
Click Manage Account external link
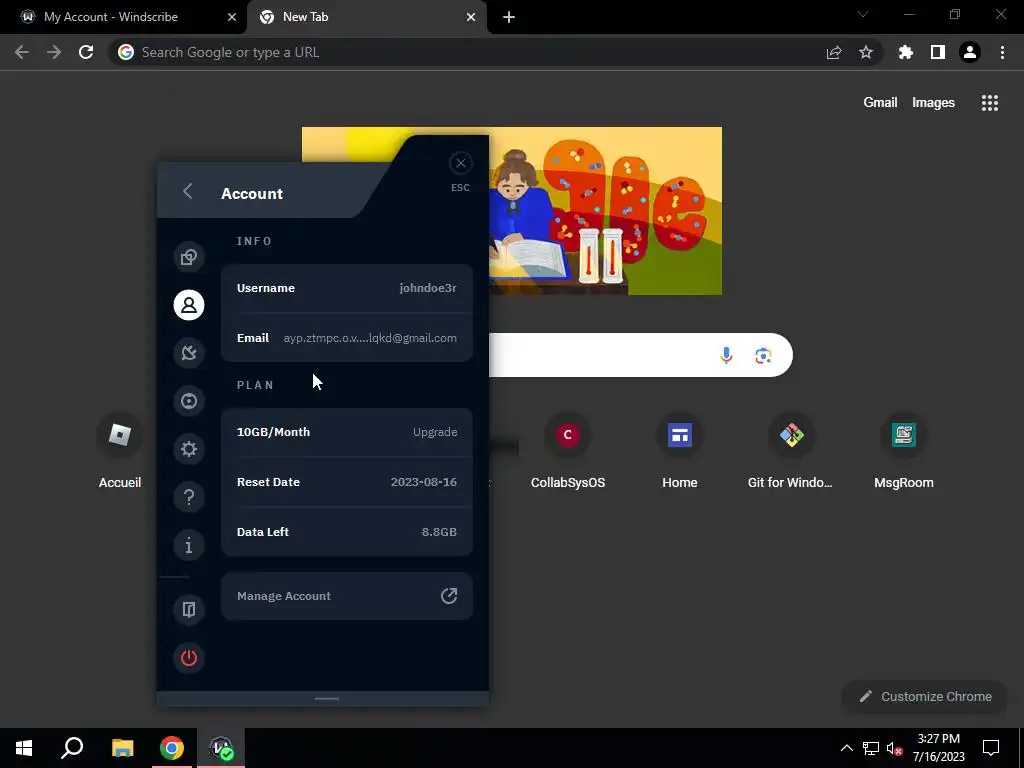(347, 596)
